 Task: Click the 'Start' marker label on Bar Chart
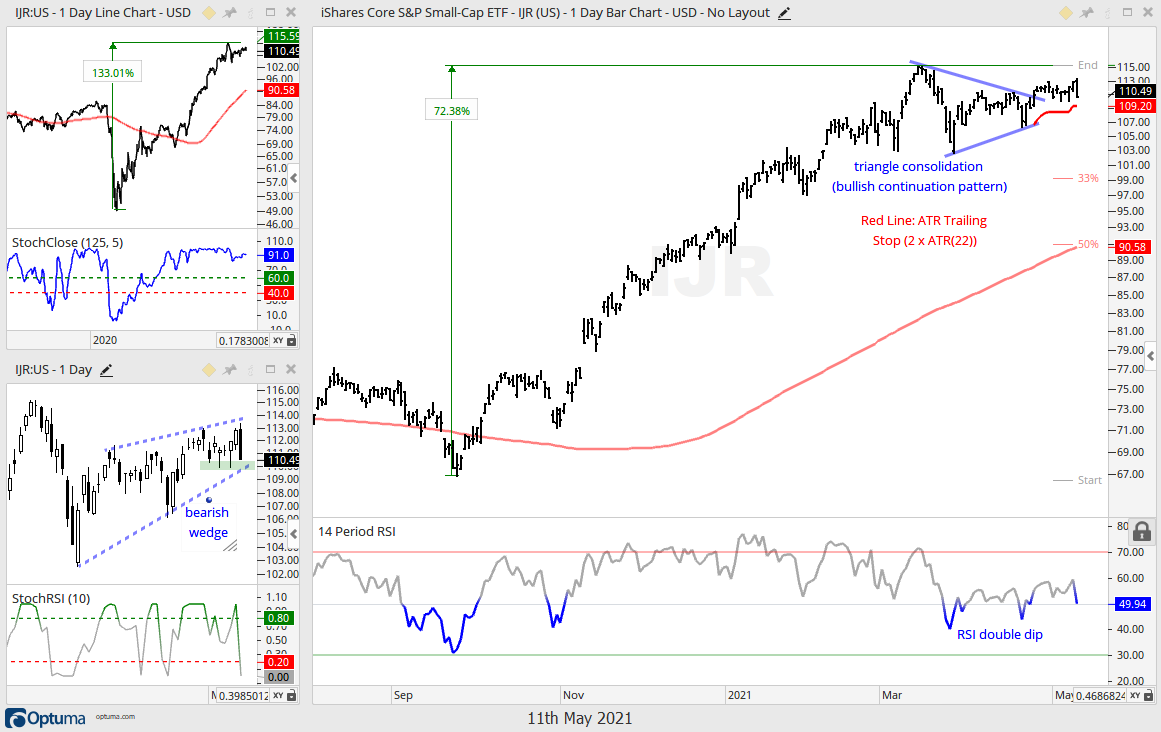coord(1090,480)
